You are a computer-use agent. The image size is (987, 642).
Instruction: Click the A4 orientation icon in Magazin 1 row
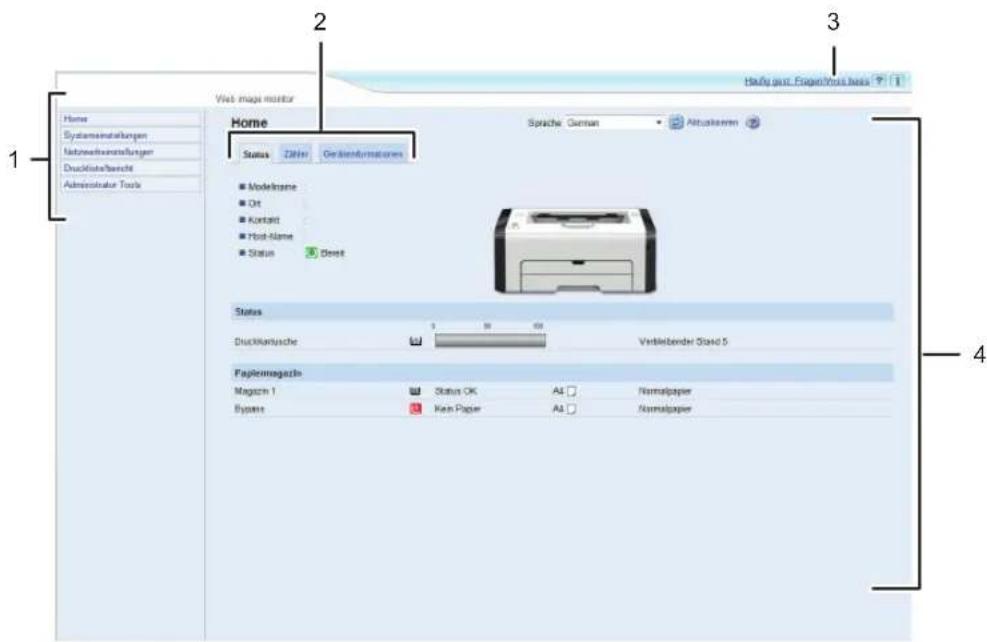572,391
